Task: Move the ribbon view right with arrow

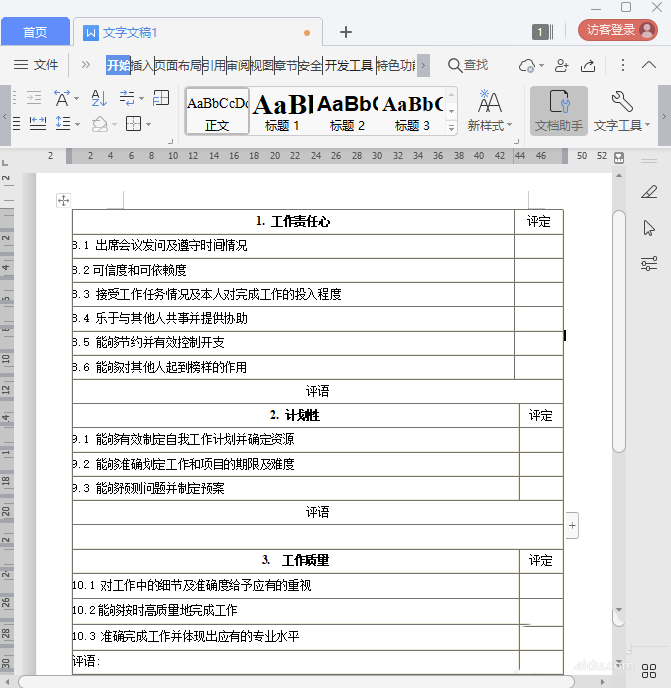Action: click(664, 116)
